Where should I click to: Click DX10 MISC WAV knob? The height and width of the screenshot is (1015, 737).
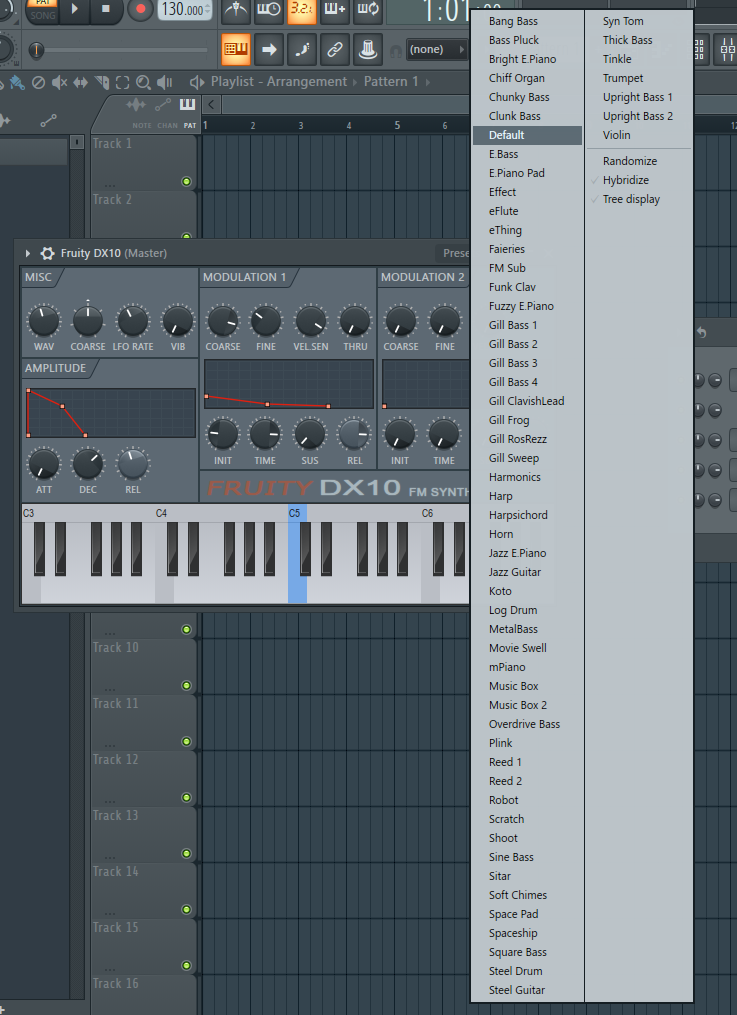pos(44,320)
